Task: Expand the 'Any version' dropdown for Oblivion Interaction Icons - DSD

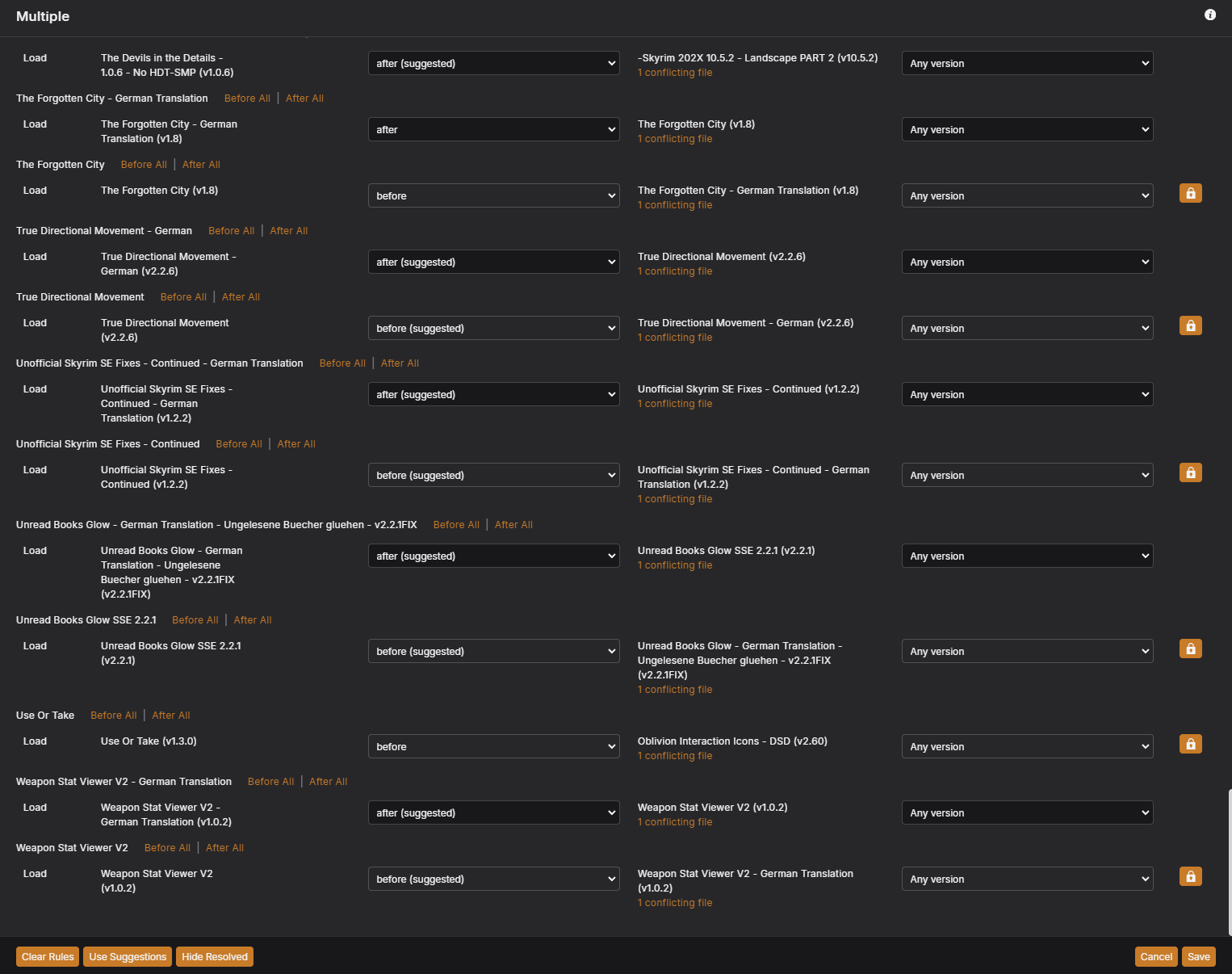Action: tap(1027, 746)
